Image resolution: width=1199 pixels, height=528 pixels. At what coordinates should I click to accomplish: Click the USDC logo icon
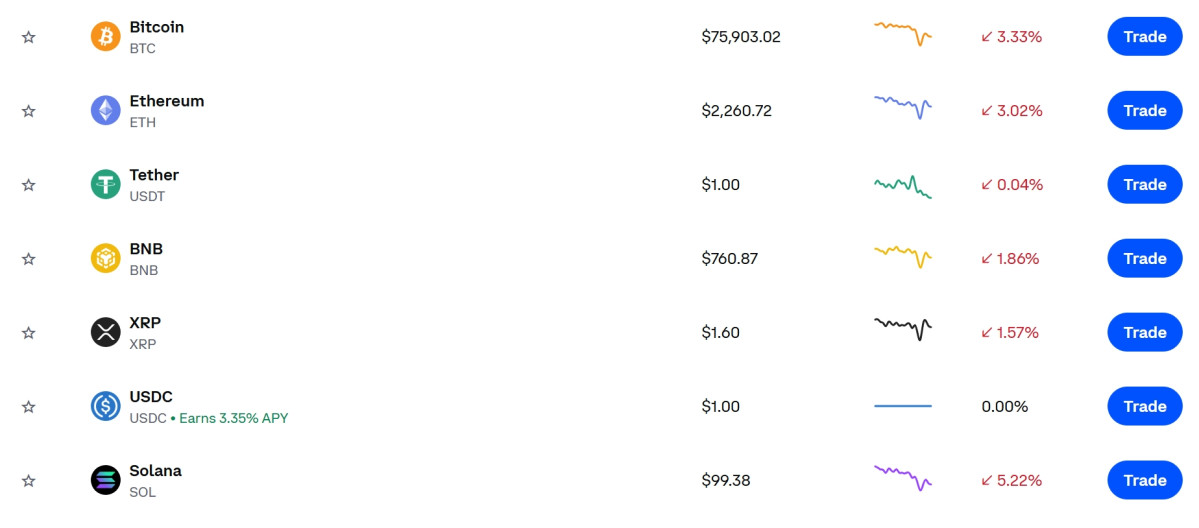(x=105, y=407)
